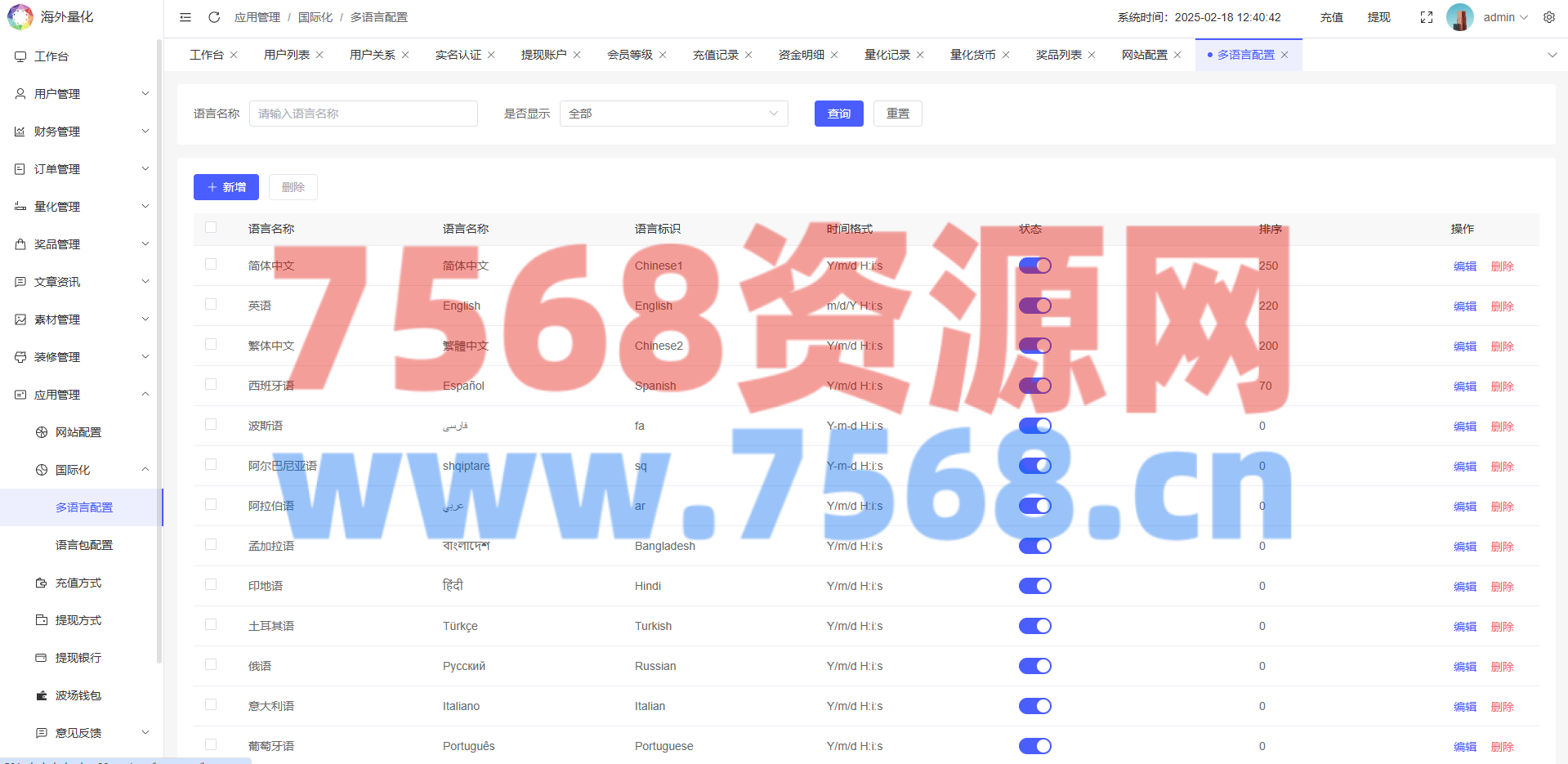Screen dimensions: 1568x764
Task: Open the 语言包配置 menu item
Action: click(84, 545)
